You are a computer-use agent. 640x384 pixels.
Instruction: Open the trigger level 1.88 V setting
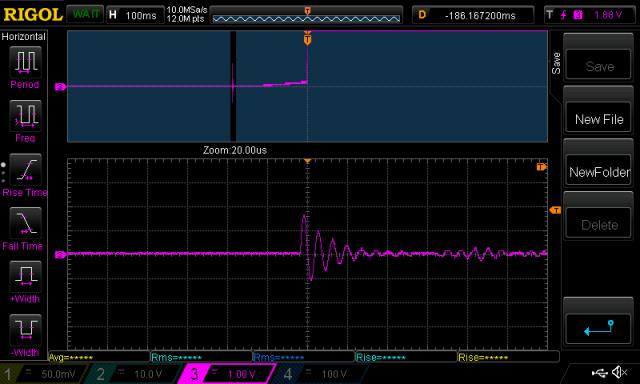coord(589,15)
